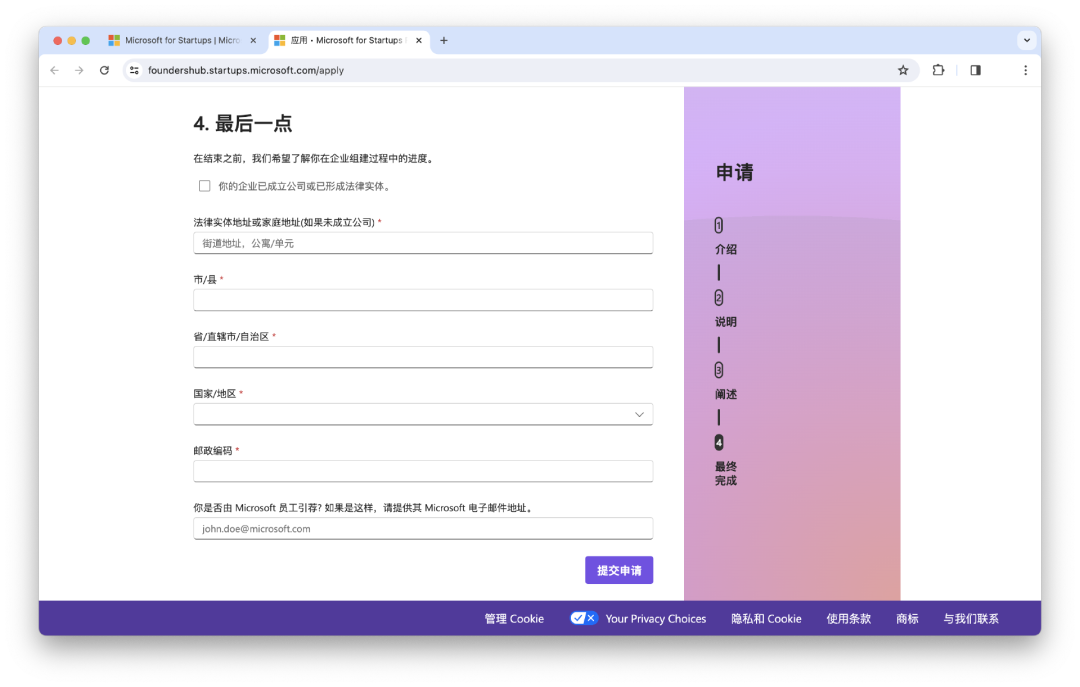The image size is (1080, 687).
Task: Click the address bar URL
Action: point(246,70)
